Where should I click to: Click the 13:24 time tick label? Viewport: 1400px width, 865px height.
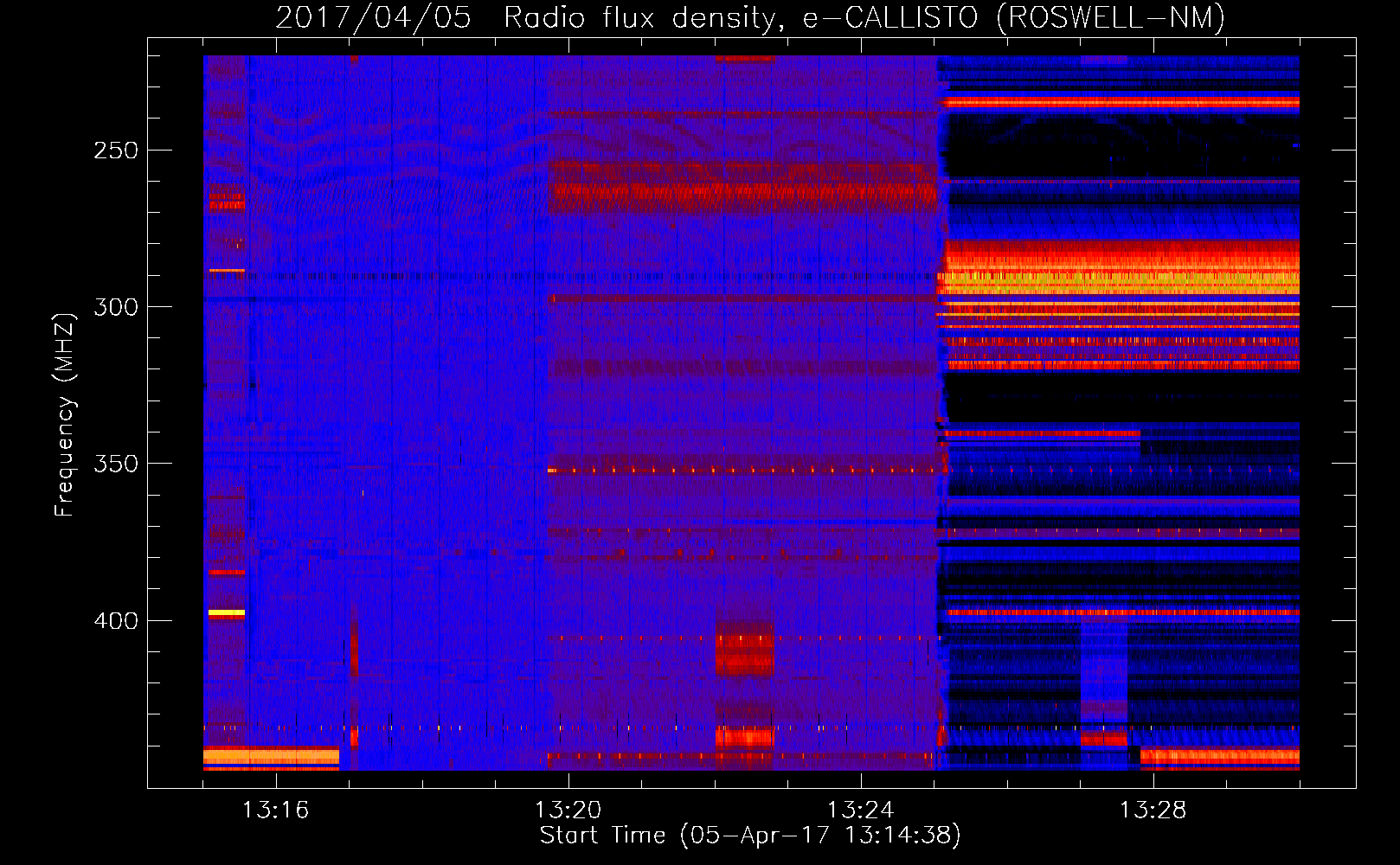860,810
